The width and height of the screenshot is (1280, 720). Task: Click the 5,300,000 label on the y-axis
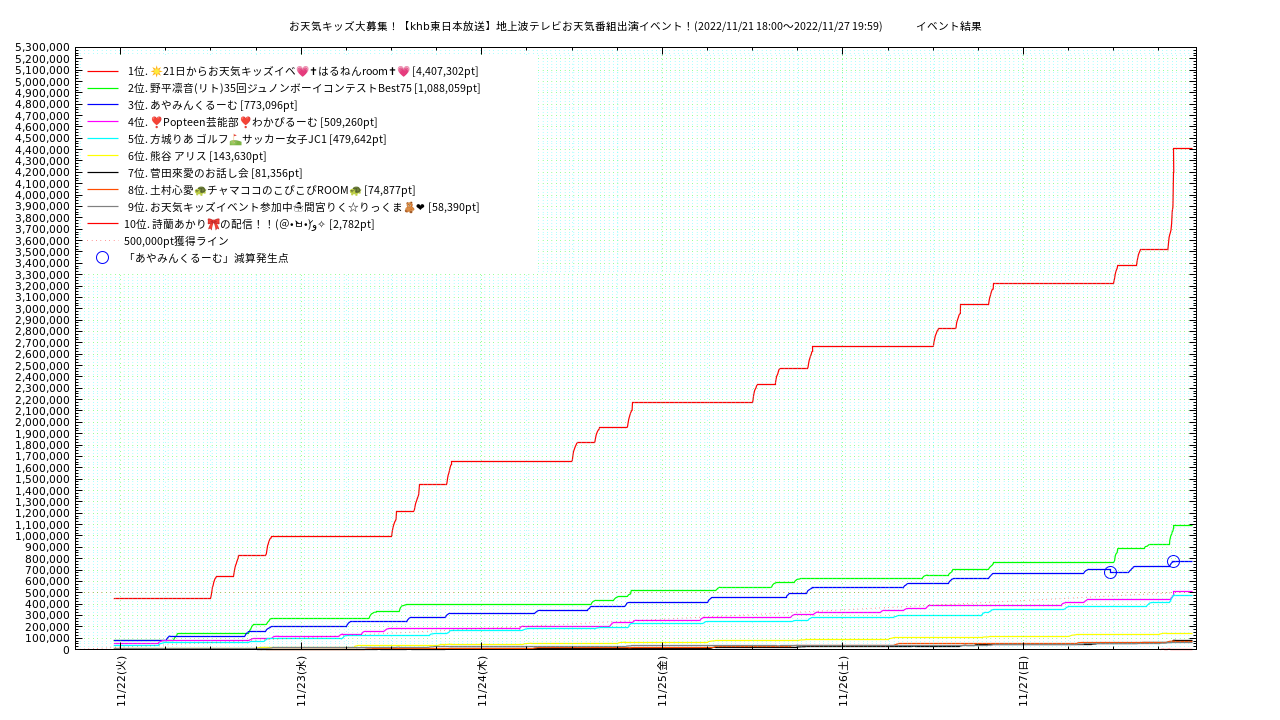pyautogui.click(x=42, y=48)
